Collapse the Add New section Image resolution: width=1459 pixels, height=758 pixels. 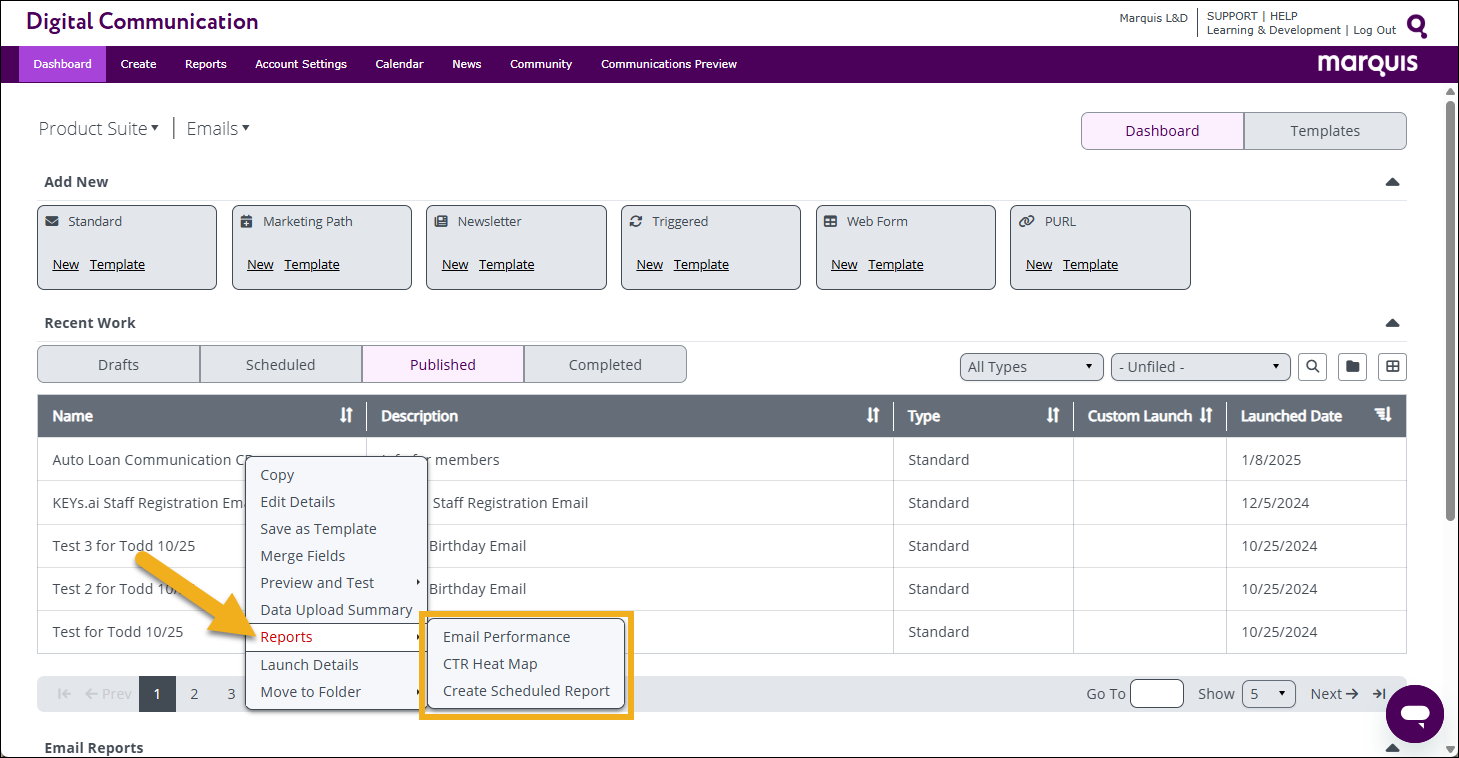click(x=1391, y=182)
